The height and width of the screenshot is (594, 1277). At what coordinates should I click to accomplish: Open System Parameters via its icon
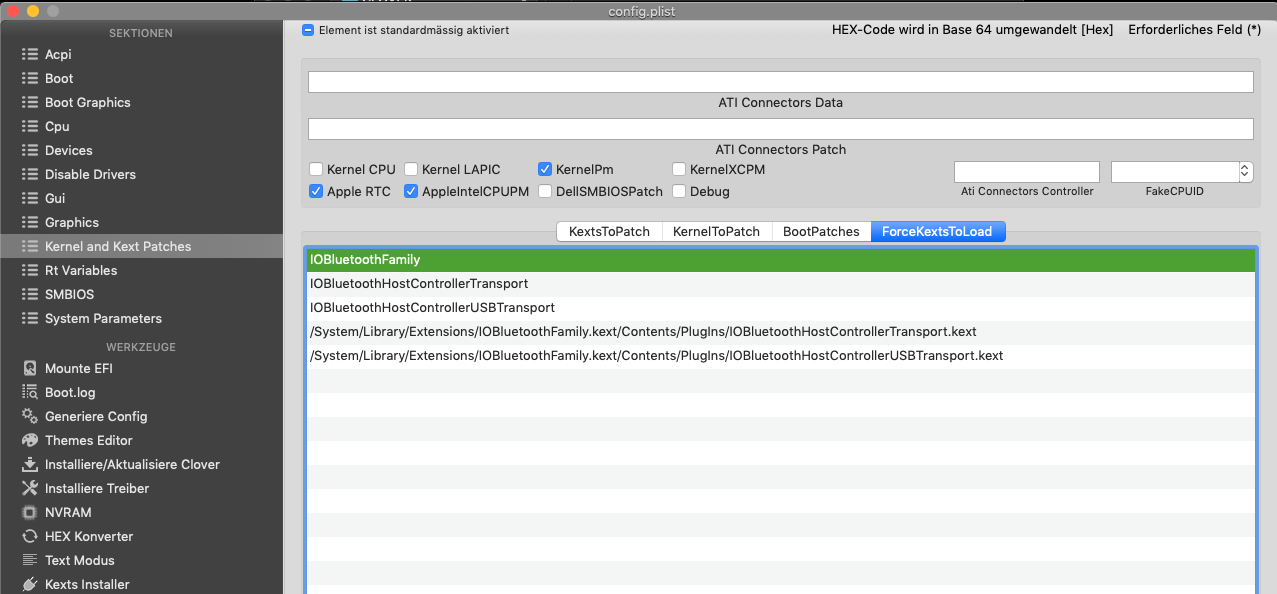[x=30, y=318]
